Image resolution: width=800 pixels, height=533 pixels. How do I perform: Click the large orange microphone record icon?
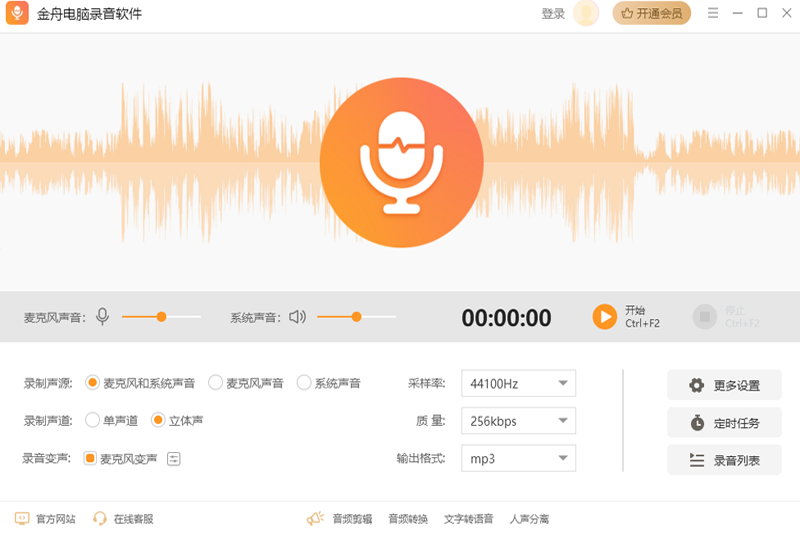399,160
